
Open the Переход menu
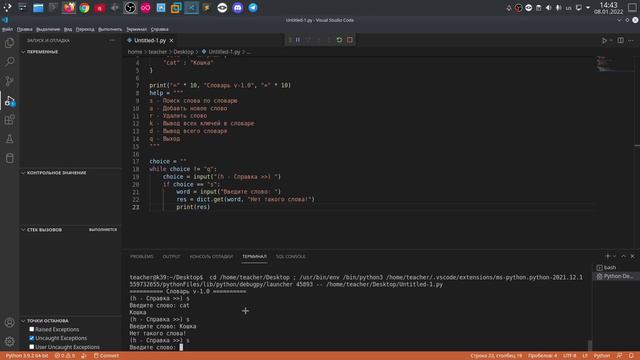point(85,29)
